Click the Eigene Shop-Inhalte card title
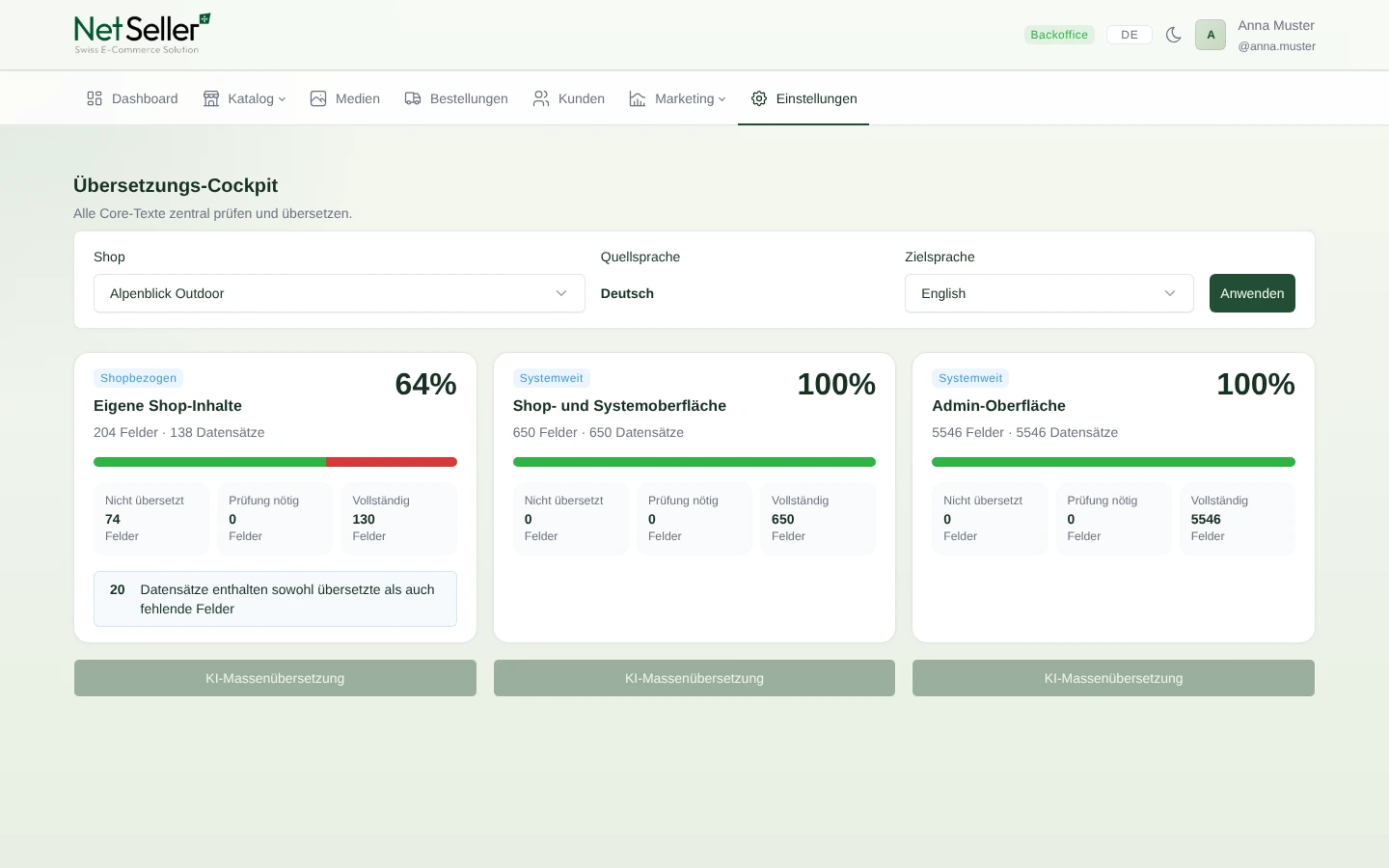This screenshot has width=1389, height=868. (168, 406)
